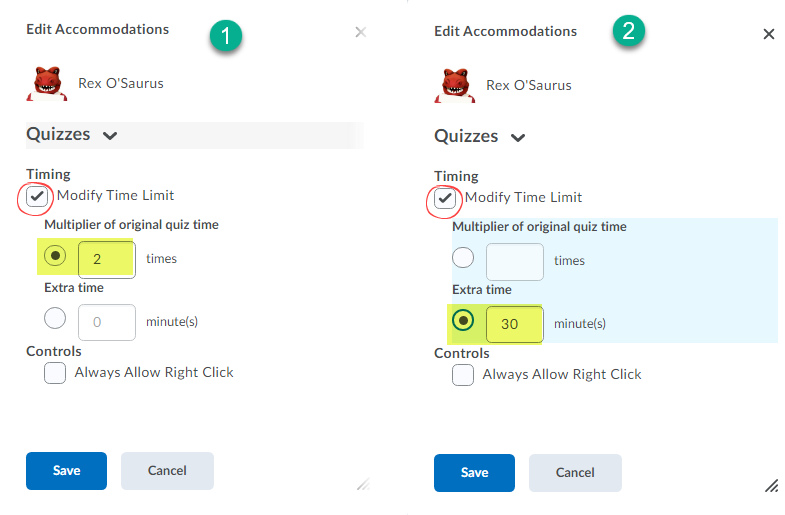This screenshot has height=515, width=785.
Task: Enable Always Allow Right Click in left dialog
Action: [x=55, y=373]
